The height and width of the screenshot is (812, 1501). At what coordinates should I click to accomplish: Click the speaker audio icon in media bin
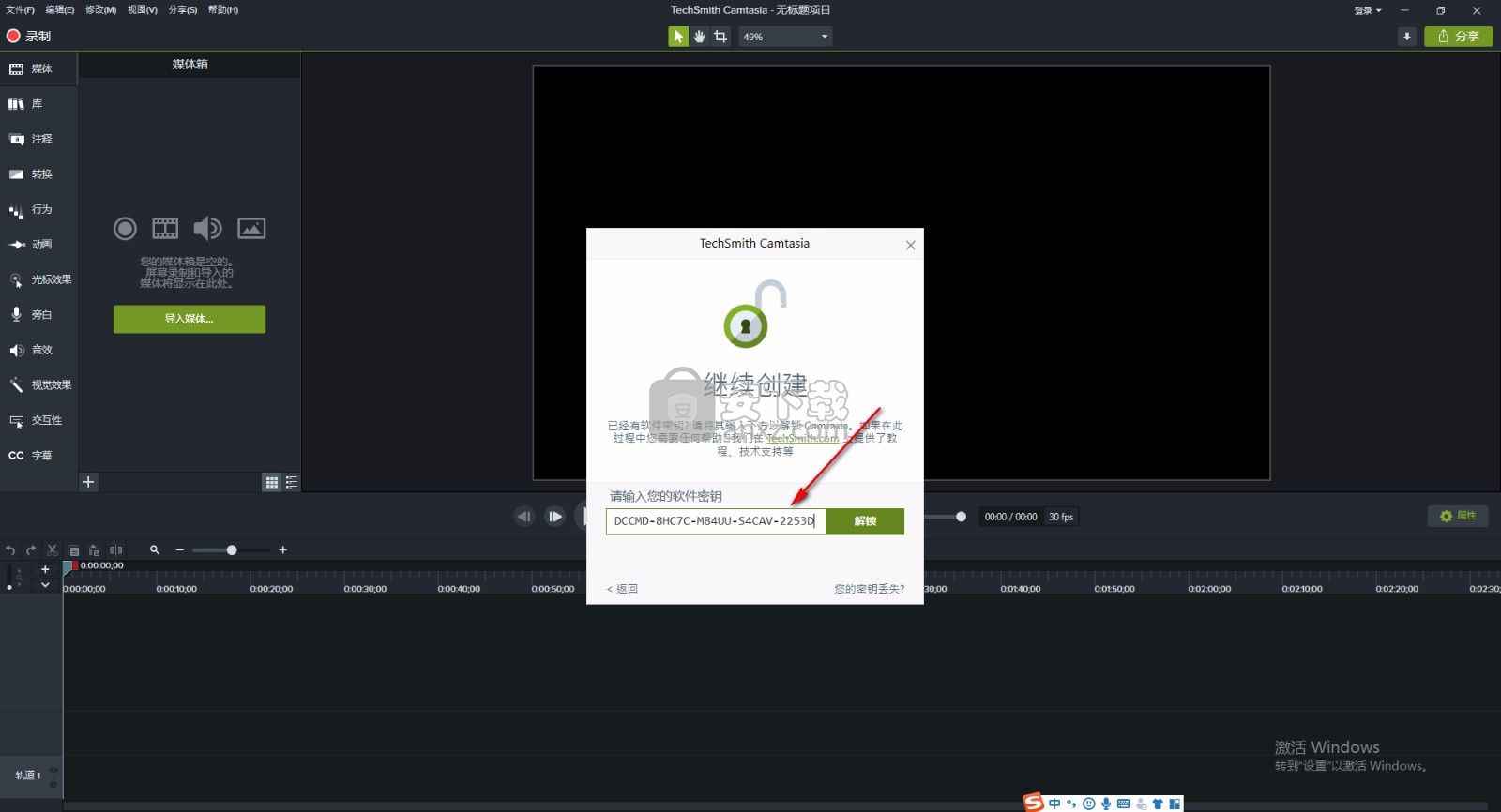[207, 228]
